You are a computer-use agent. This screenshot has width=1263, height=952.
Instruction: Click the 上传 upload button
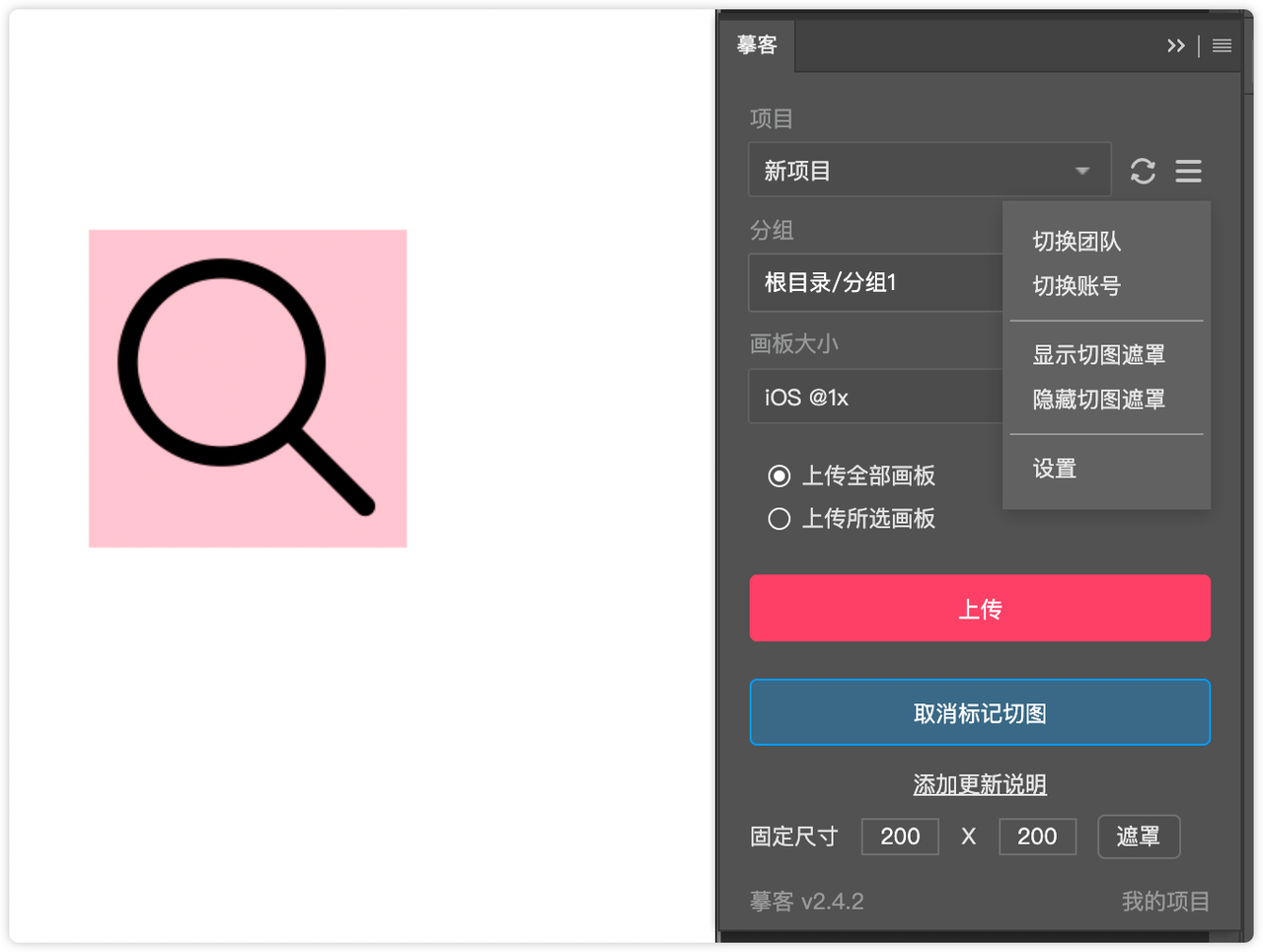[x=979, y=608]
